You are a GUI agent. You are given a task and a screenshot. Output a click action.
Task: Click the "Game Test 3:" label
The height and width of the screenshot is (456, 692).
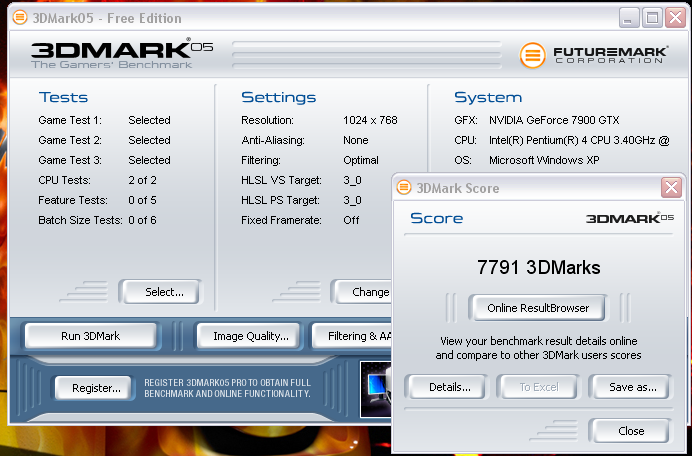[70, 160]
